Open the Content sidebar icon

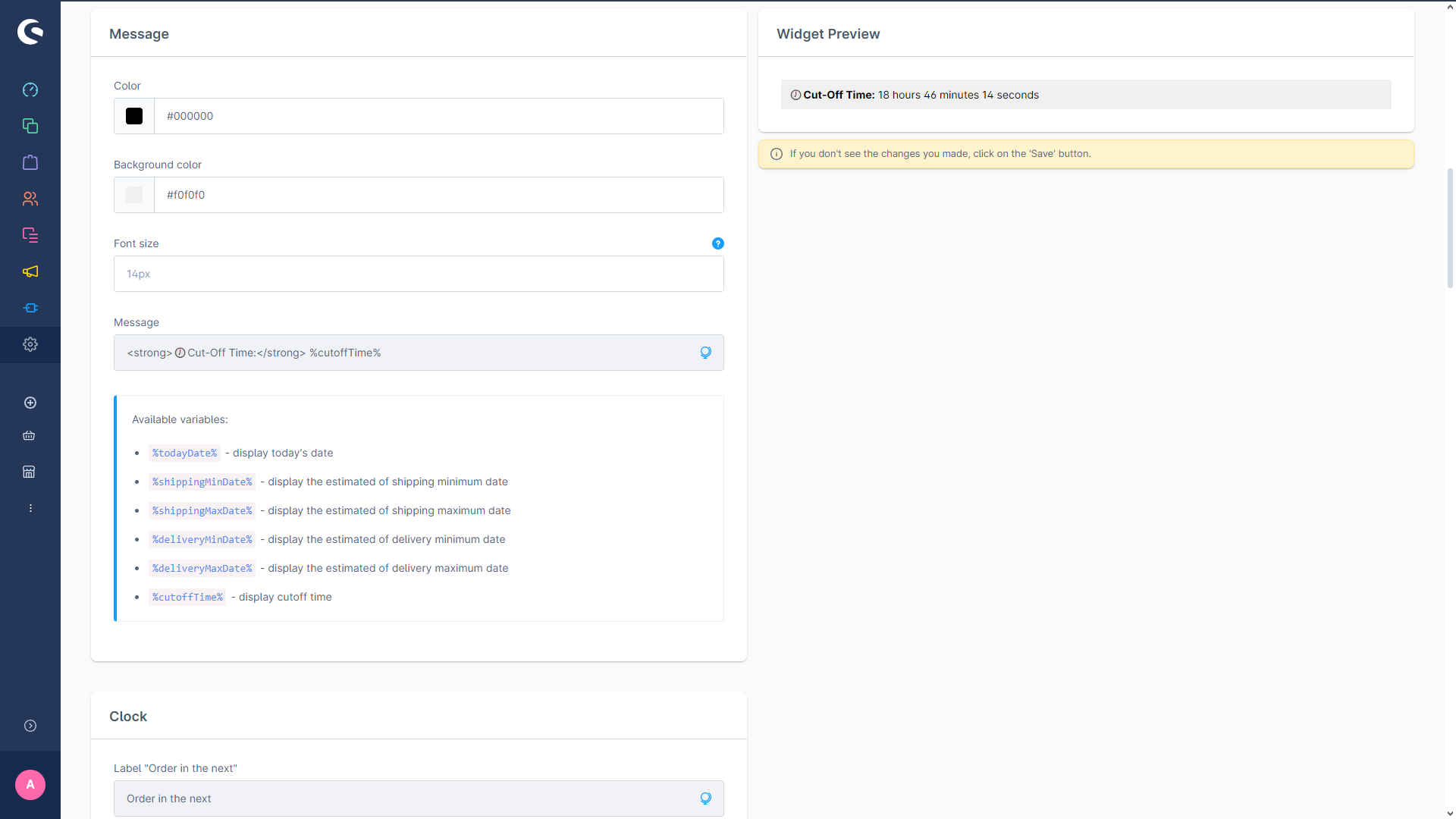coord(30,235)
